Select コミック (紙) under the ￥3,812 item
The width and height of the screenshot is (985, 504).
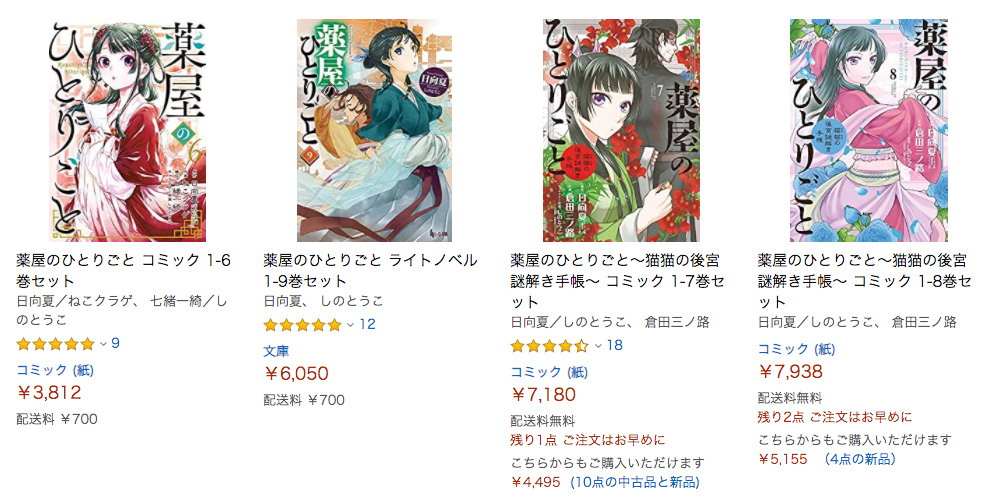[x=55, y=370]
